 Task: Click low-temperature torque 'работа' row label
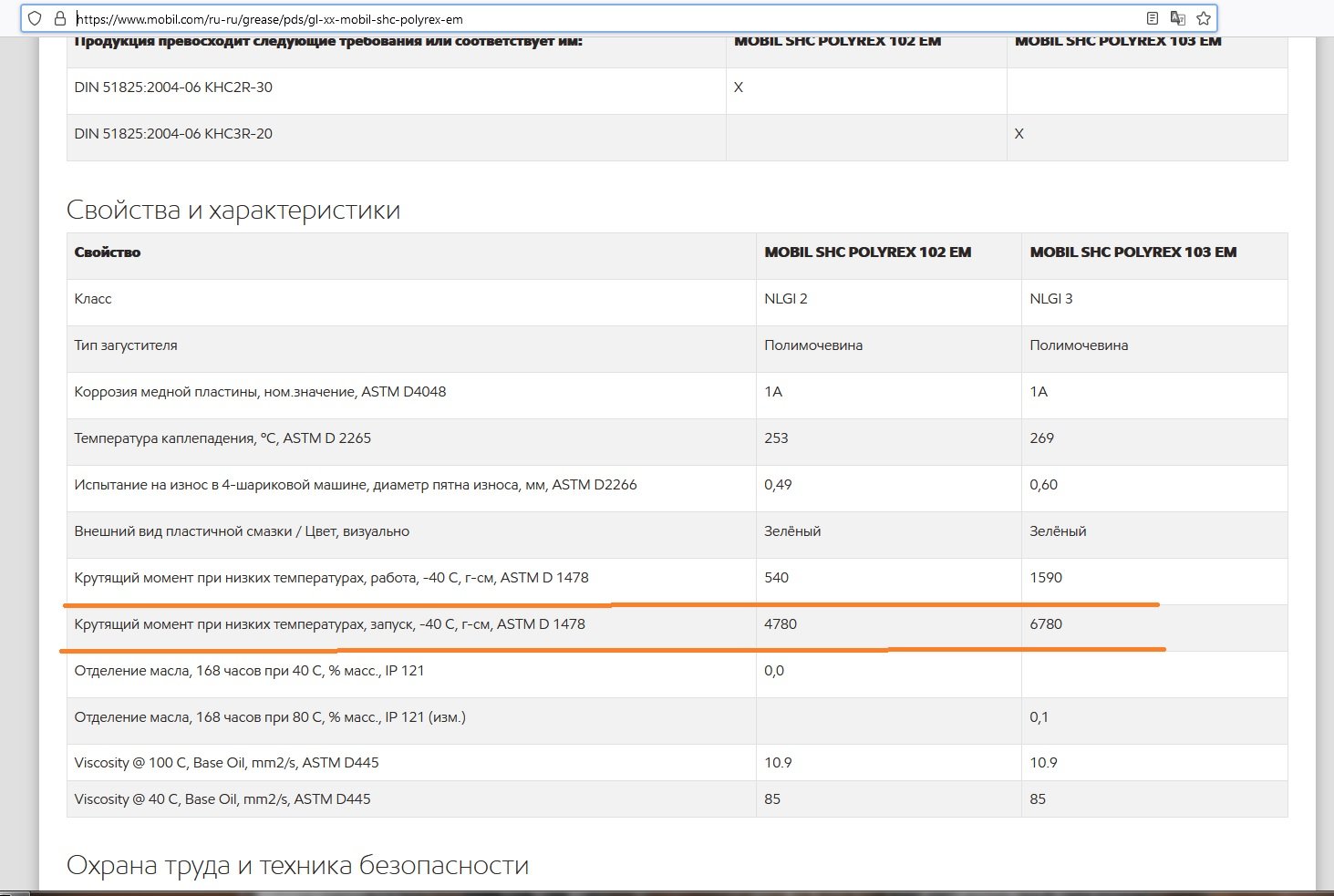click(332, 578)
